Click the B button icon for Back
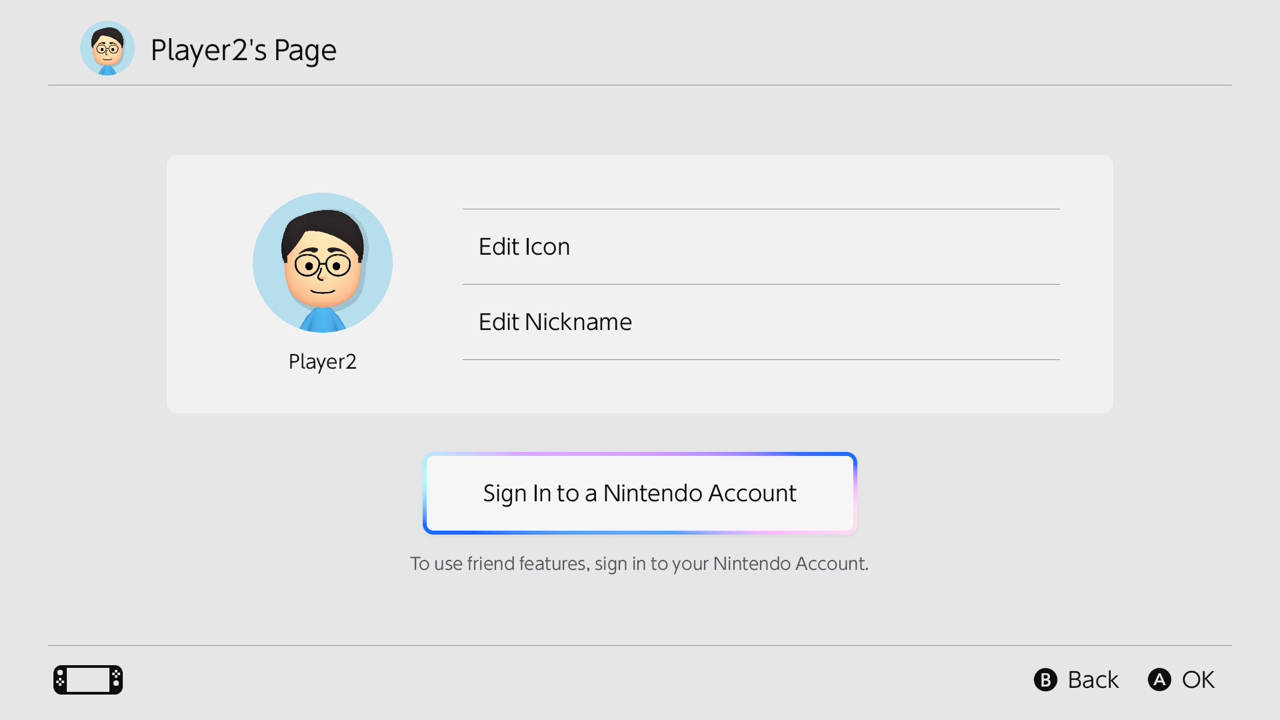Viewport: 1280px width, 720px height. pyautogui.click(x=1045, y=680)
